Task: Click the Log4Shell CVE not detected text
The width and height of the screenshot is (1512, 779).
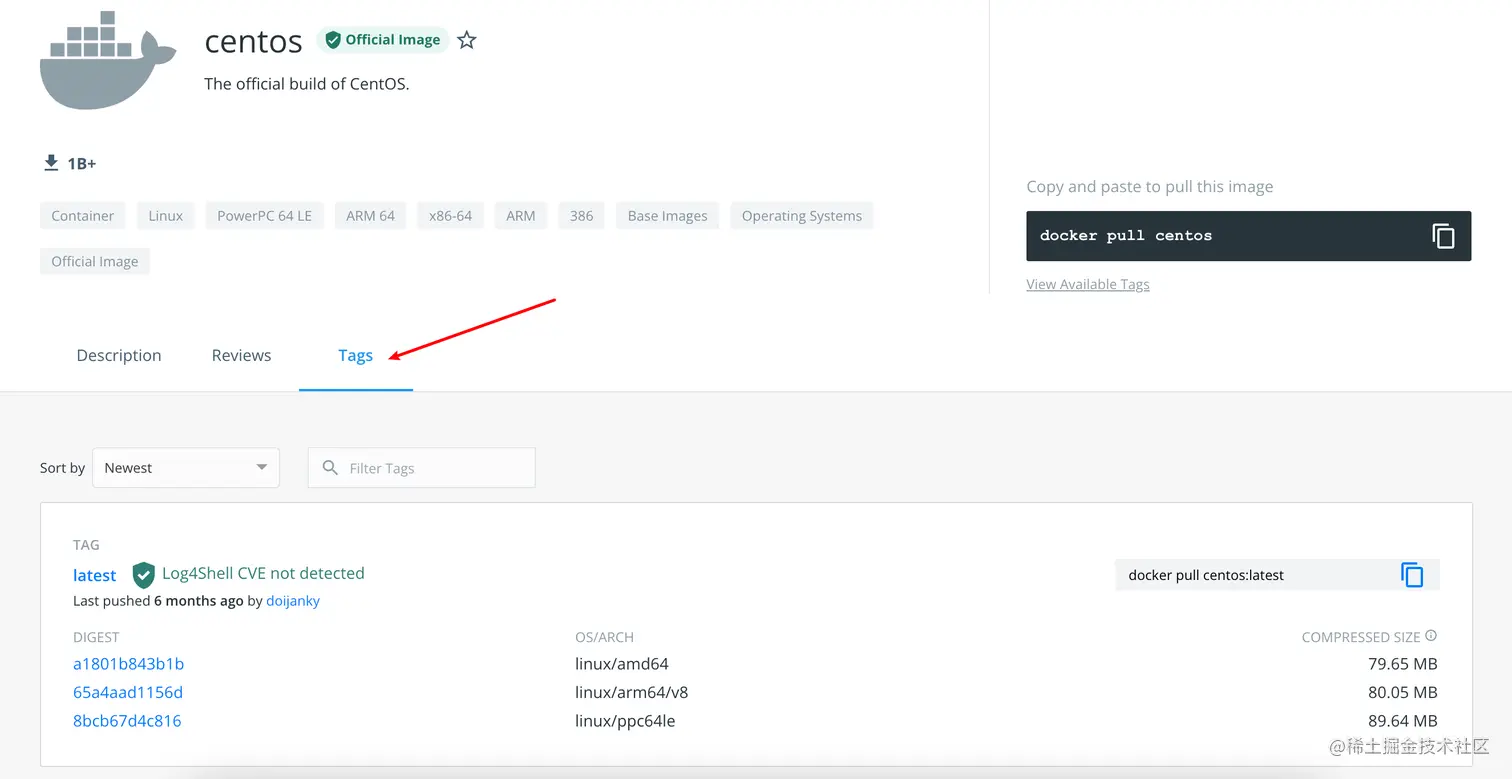Action: point(263,573)
